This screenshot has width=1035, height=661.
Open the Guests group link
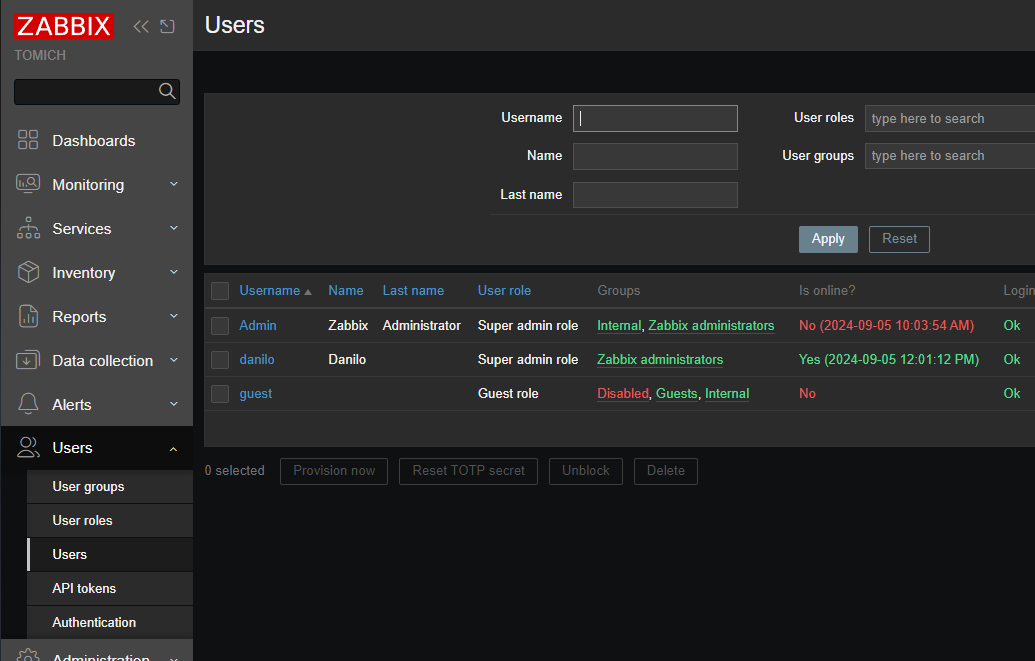click(677, 394)
